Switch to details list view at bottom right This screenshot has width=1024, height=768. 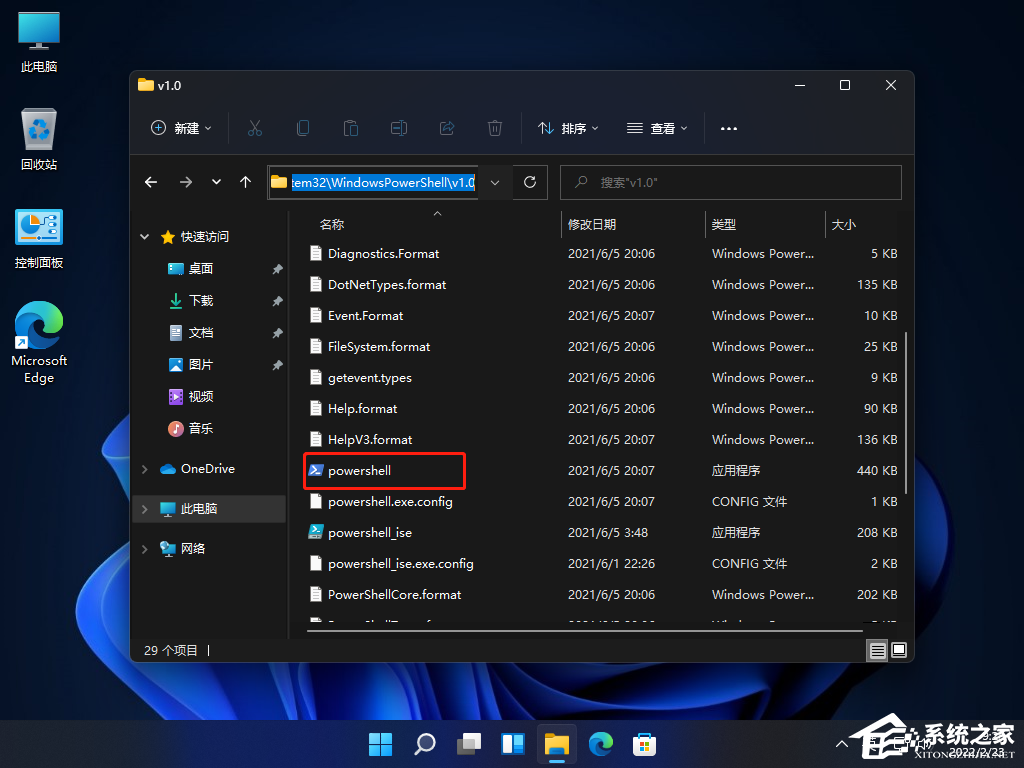point(877,650)
